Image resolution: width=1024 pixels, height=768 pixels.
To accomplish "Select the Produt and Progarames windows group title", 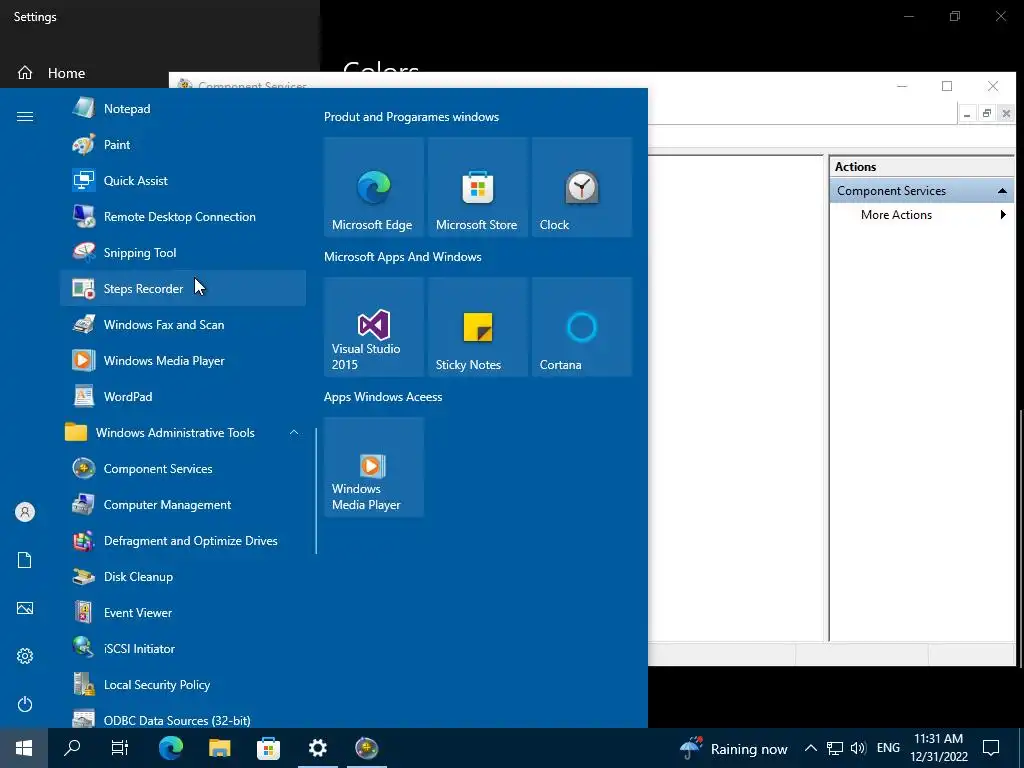I will 411,117.
